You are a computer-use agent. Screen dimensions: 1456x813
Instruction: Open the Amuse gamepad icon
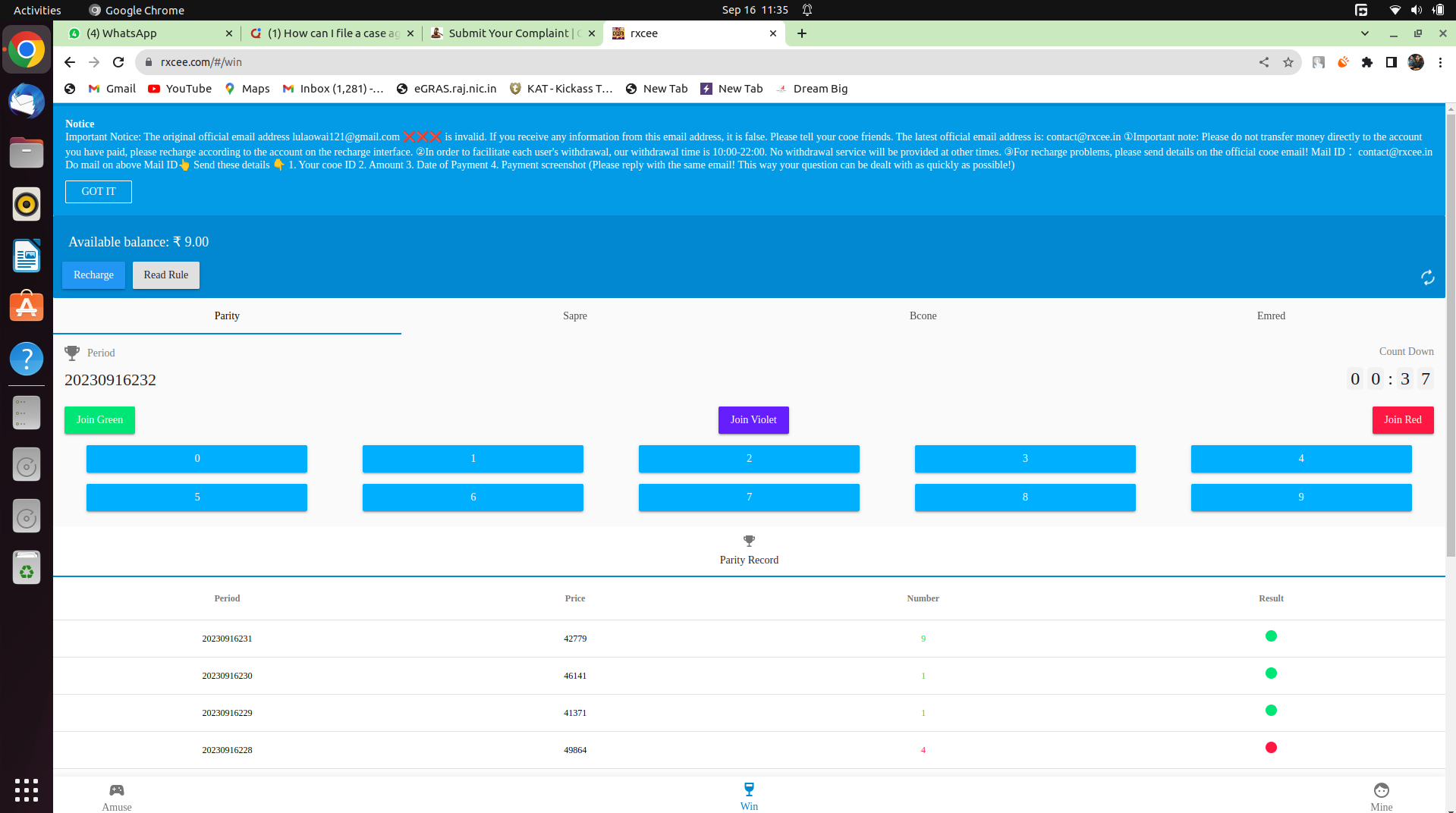[x=117, y=790]
